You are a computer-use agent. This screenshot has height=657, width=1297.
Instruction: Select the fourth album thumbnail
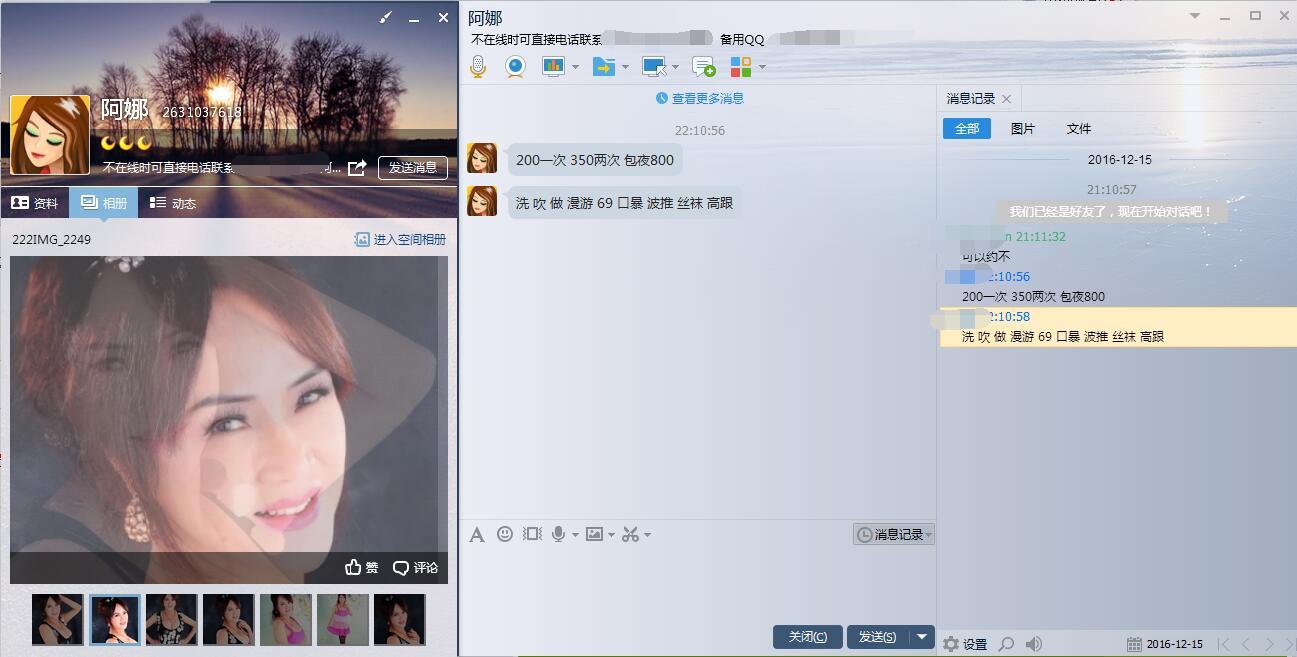[229, 620]
